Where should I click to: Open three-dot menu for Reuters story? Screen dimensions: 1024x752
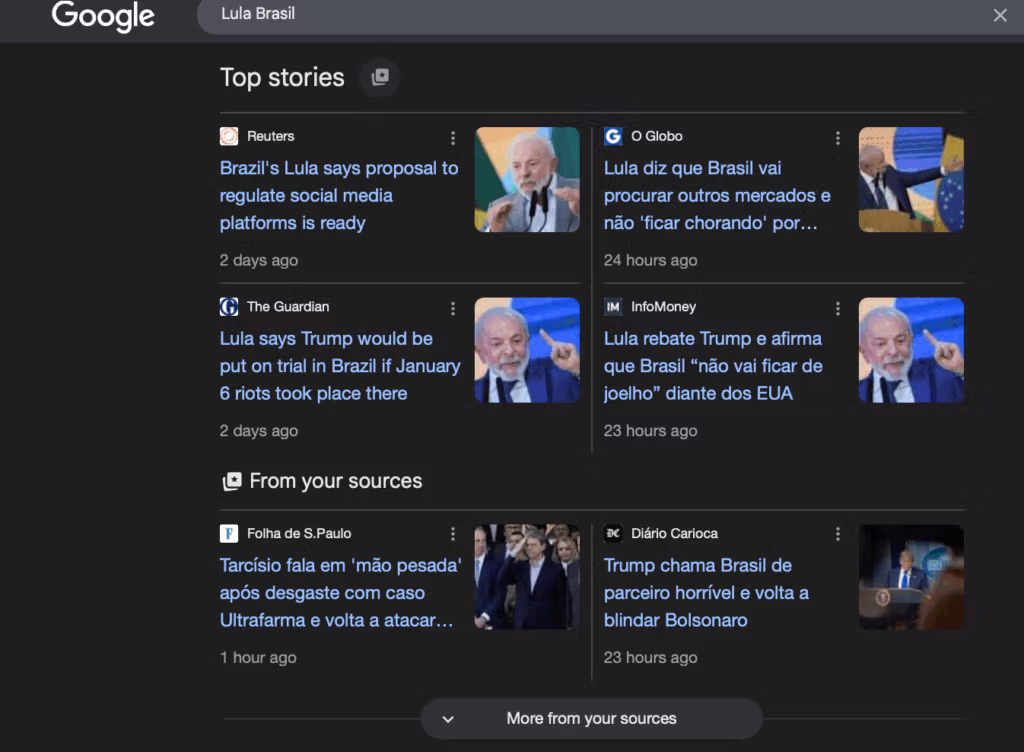pos(453,138)
